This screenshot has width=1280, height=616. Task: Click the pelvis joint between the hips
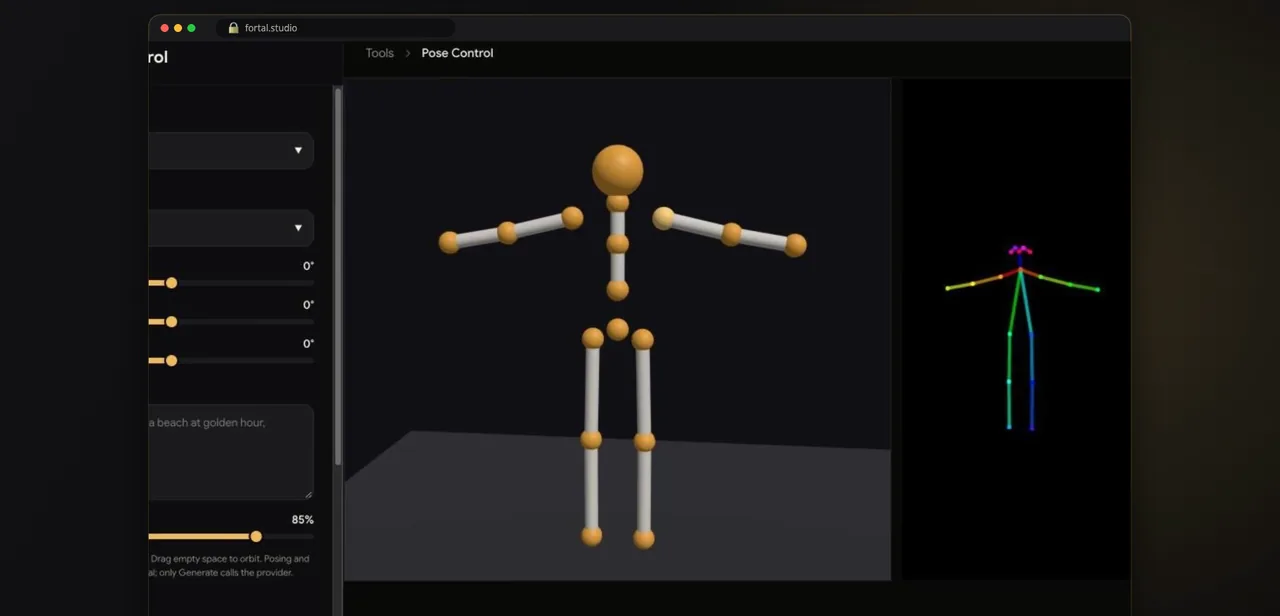tap(618, 329)
